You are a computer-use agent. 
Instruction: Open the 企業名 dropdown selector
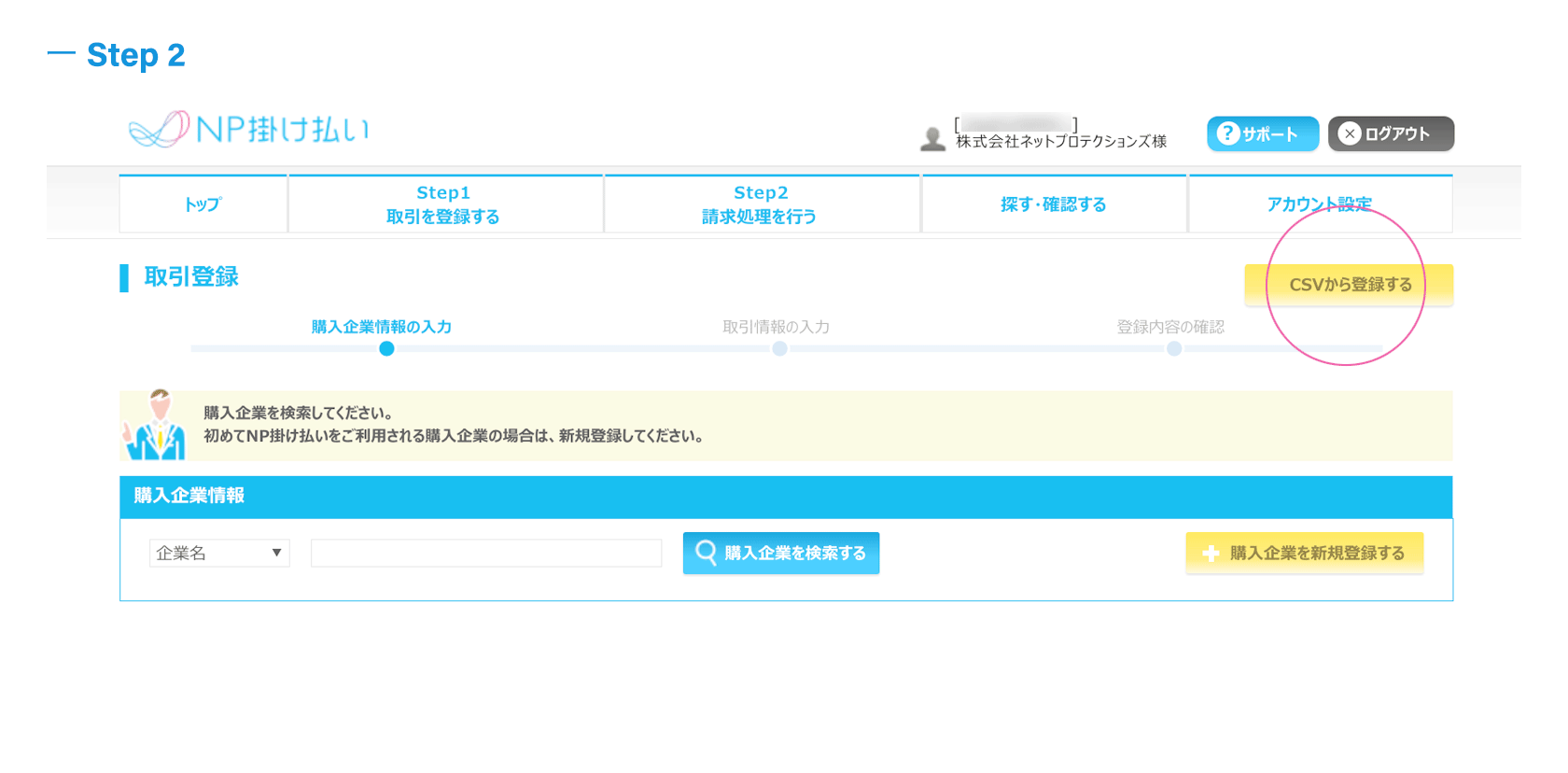point(219,553)
